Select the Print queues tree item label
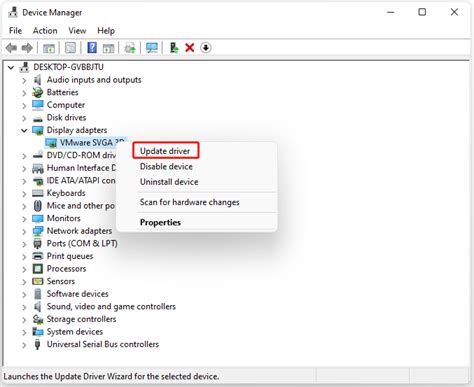The height and width of the screenshot is (387, 474). pyautogui.click(x=70, y=256)
